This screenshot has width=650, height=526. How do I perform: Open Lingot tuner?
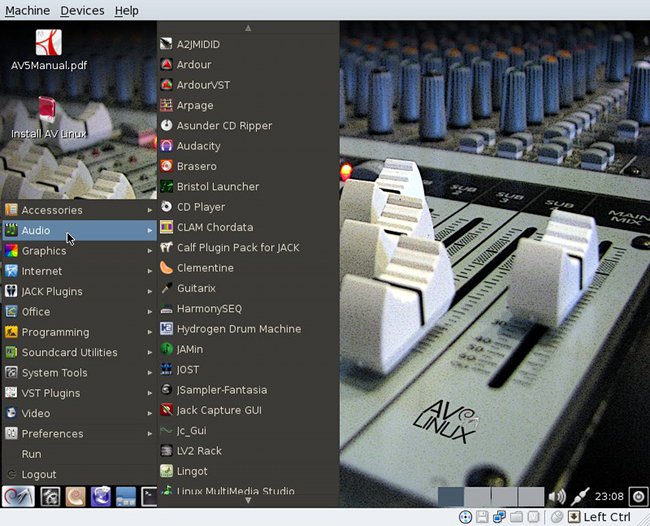coord(248,471)
